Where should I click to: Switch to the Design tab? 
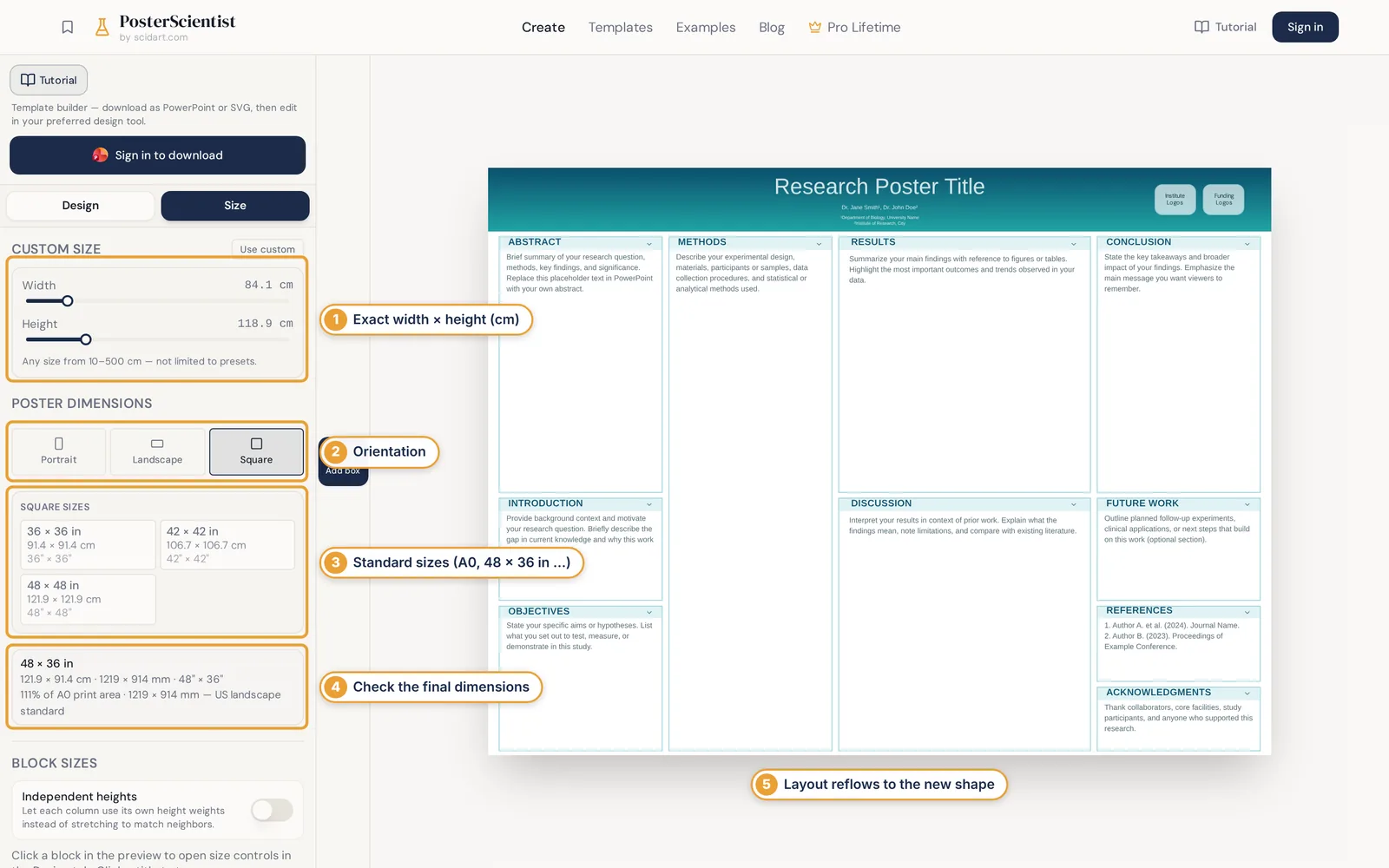pyautogui.click(x=81, y=206)
